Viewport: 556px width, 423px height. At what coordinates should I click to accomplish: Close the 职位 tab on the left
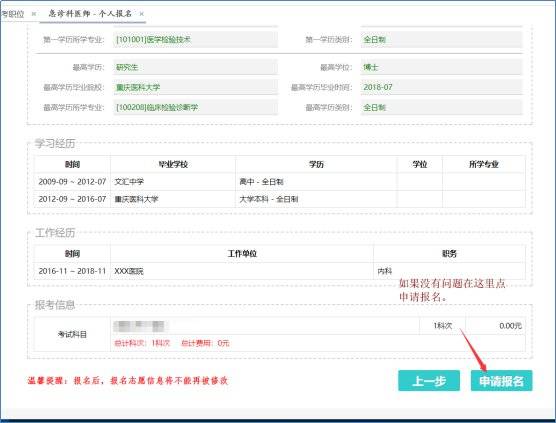click(x=34, y=14)
